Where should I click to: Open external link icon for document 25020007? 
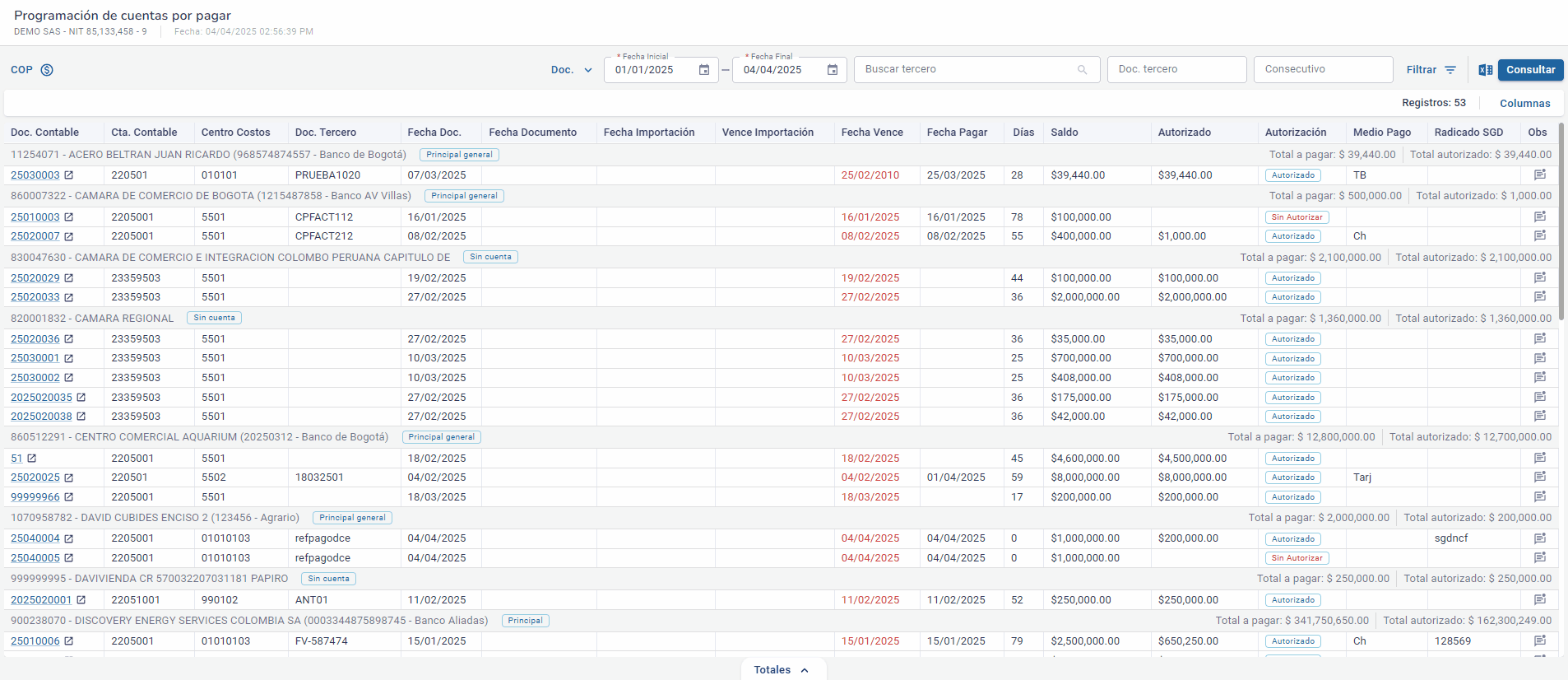(69, 236)
